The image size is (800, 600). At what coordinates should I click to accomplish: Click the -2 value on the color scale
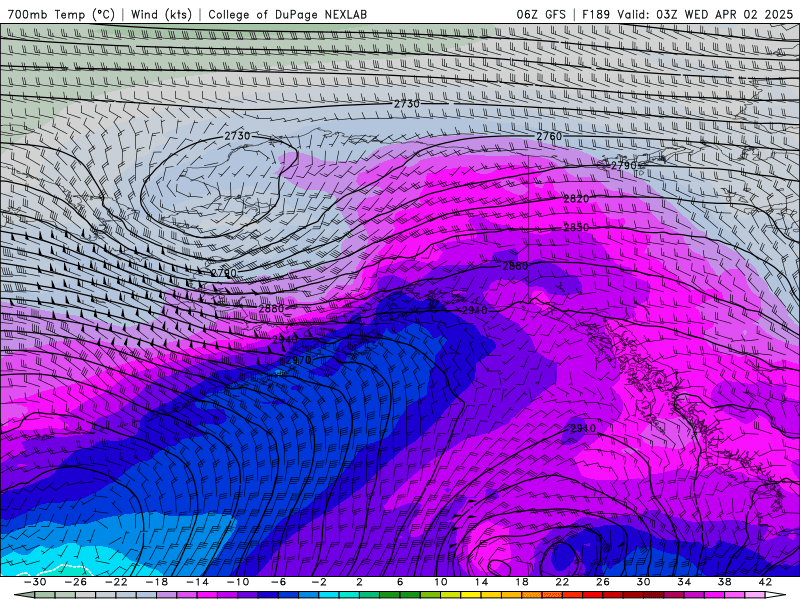coord(319,582)
